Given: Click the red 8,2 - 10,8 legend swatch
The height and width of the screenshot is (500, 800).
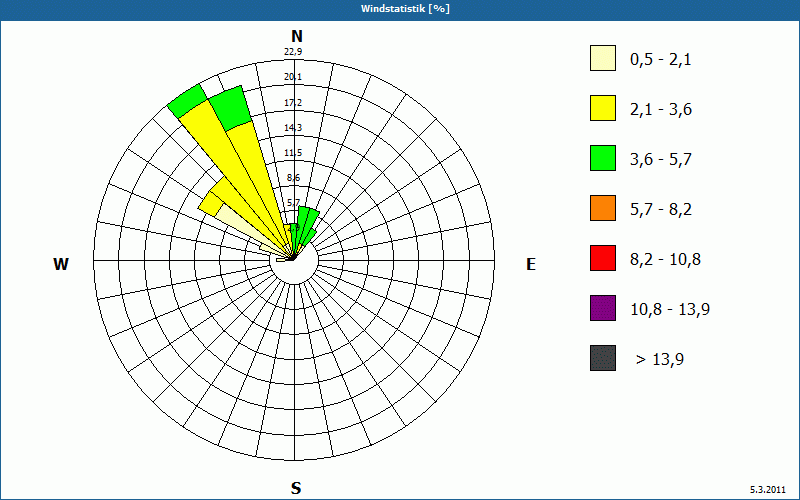Looking at the screenshot, I should (603, 258).
